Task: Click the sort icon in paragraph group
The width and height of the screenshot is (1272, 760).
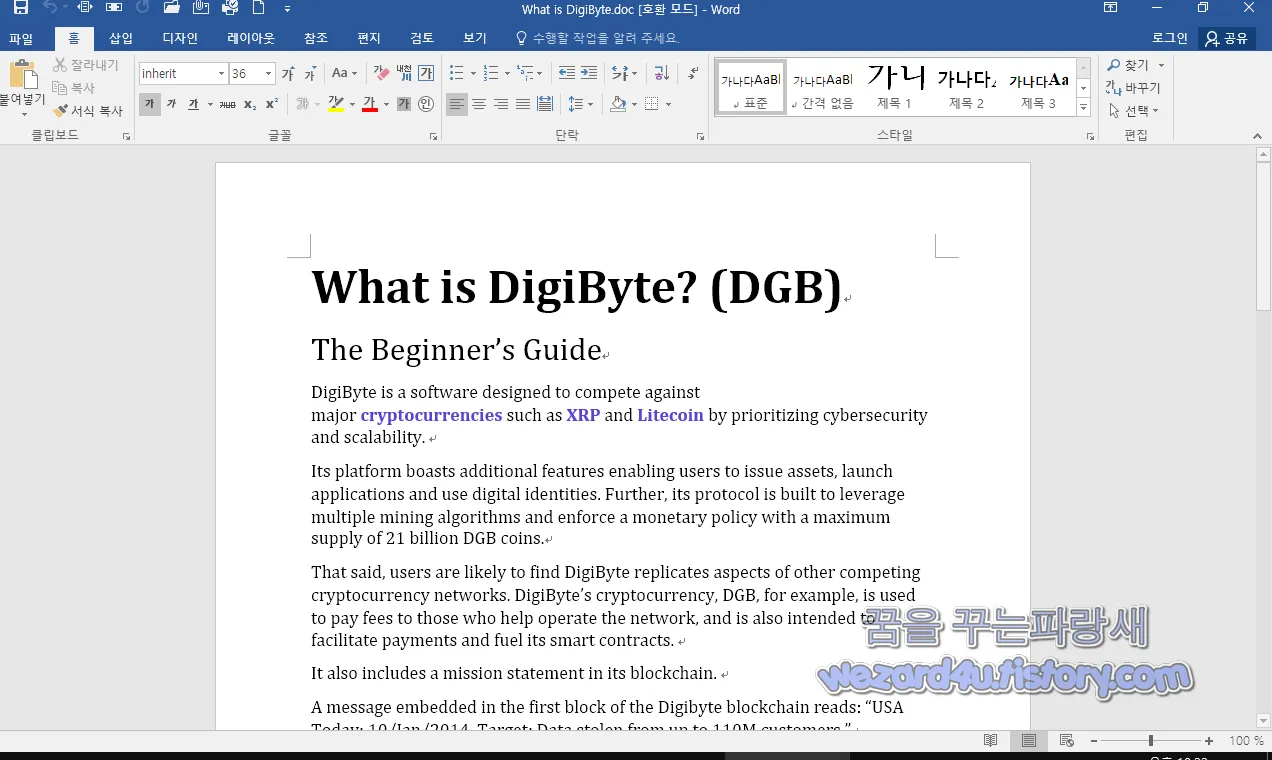Action: [660, 73]
